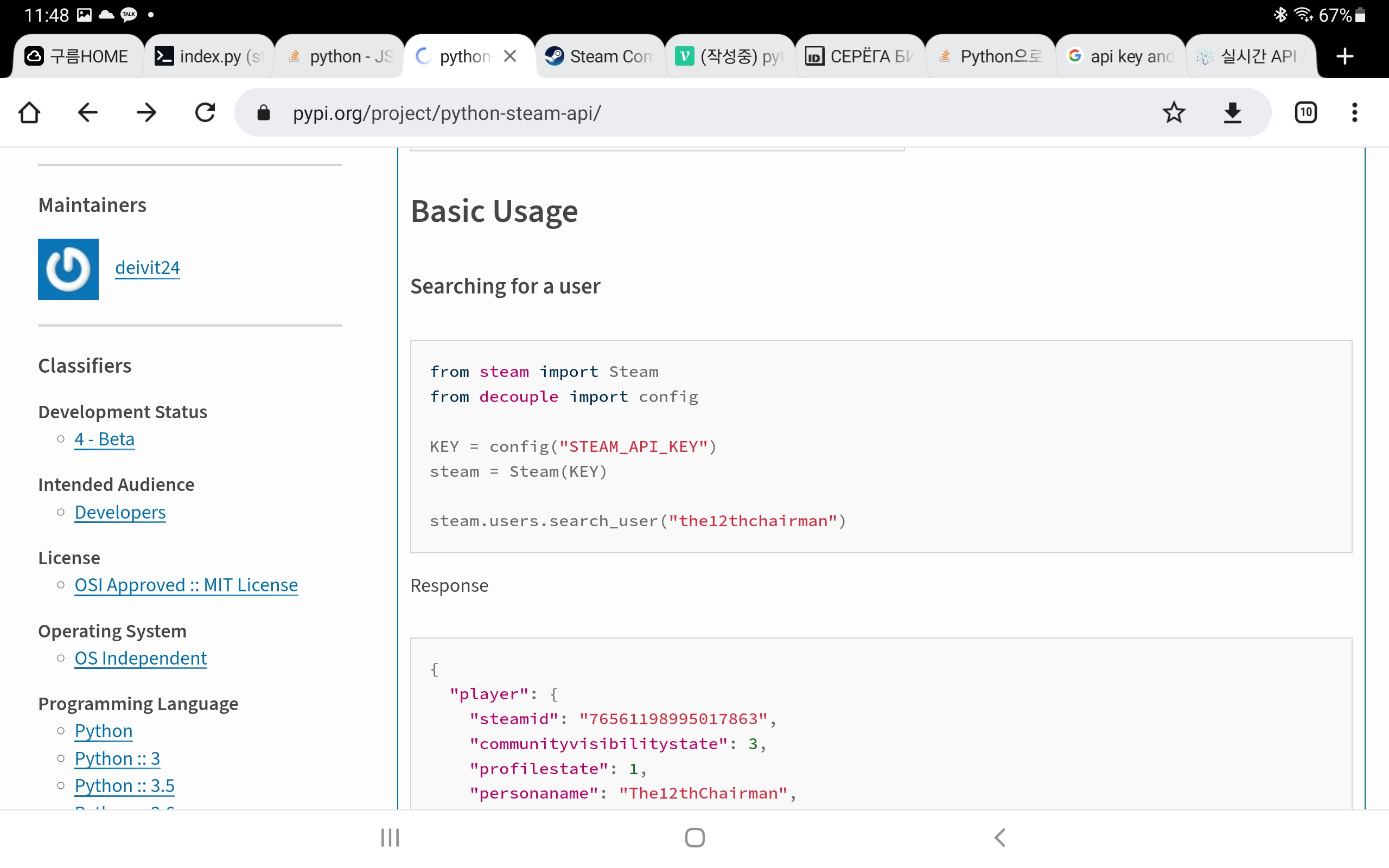Tap the Response label
The width and height of the screenshot is (1389, 868).
point(449,585)
